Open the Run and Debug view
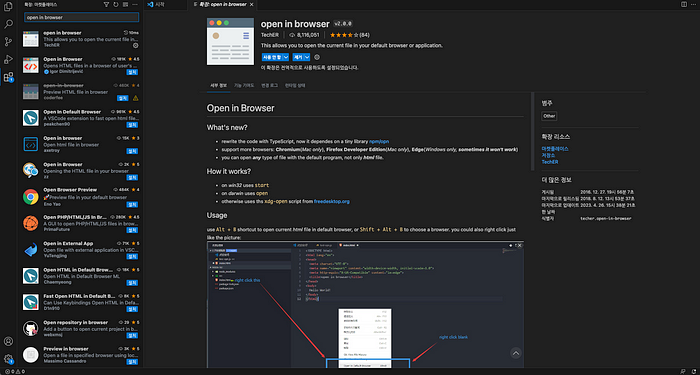 (8, 59)
